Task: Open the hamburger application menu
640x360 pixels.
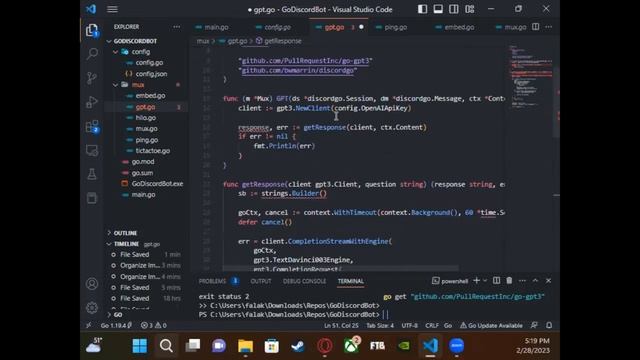Action: [x=112, y=9]
